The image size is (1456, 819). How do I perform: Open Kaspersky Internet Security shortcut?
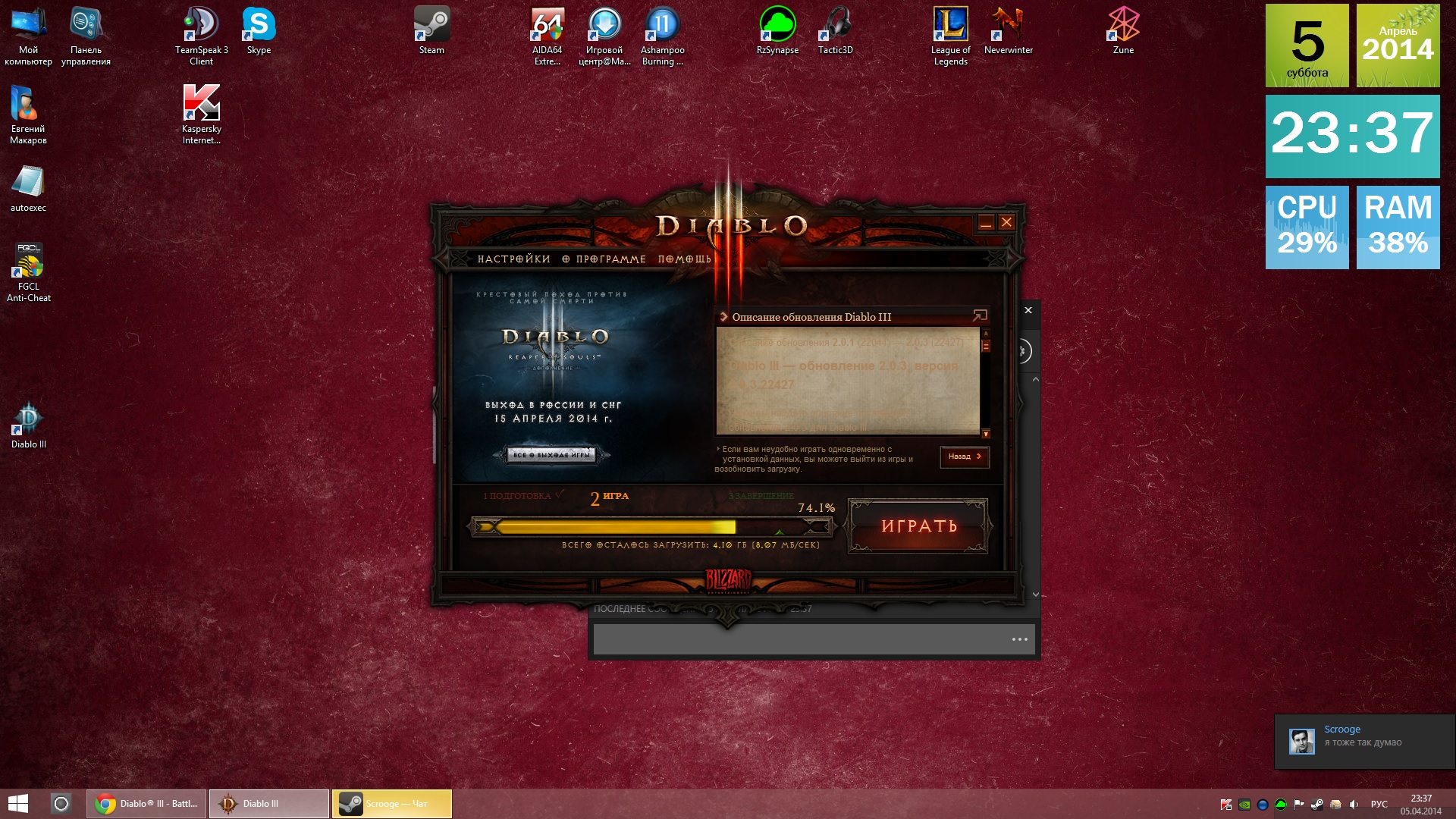[201, 115]
